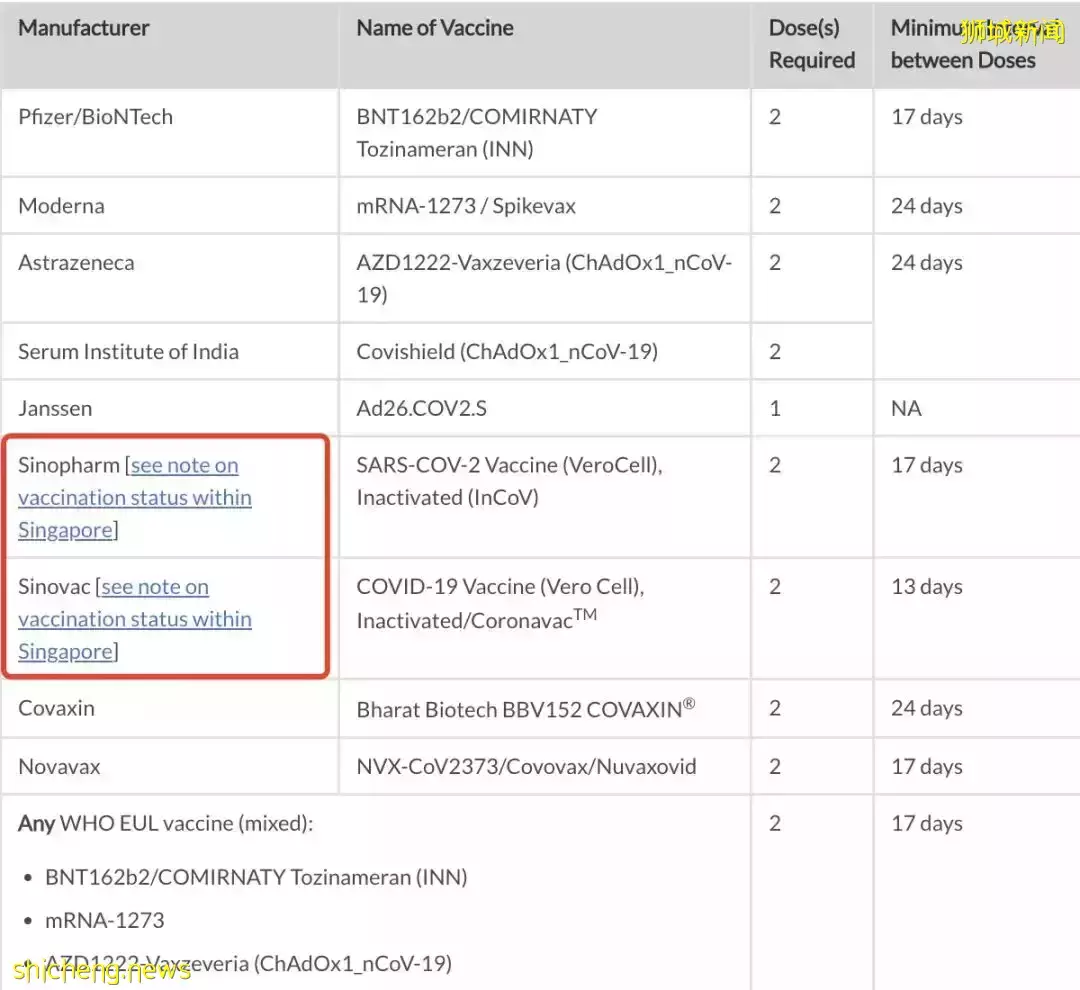Open the Sinopharm vaccination status note link
The image size is (1080, 990).
click(x=135, y=497)
